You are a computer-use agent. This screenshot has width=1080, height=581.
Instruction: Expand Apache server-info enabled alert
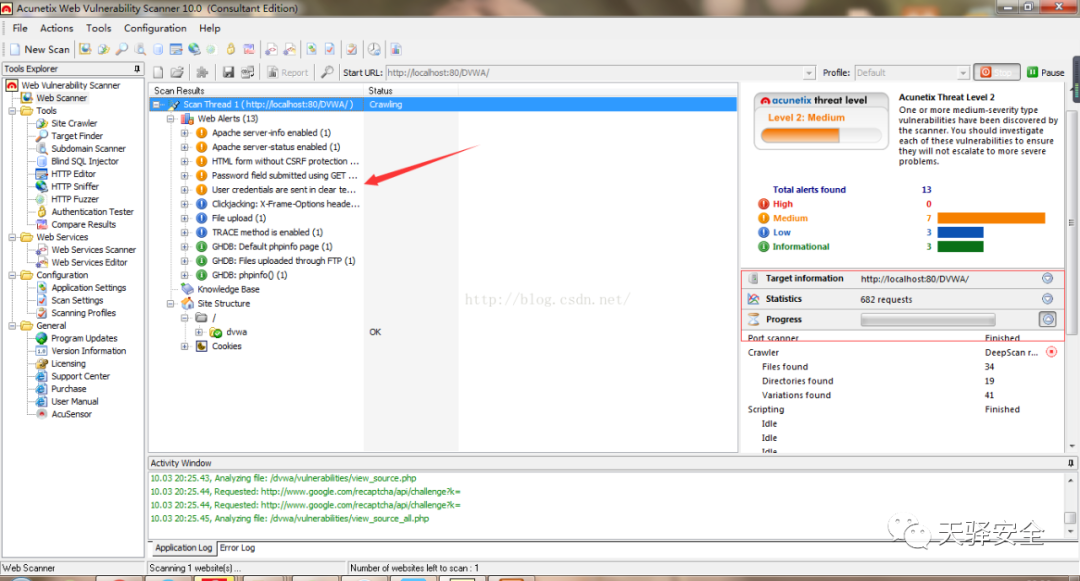[x=185, y=133]
